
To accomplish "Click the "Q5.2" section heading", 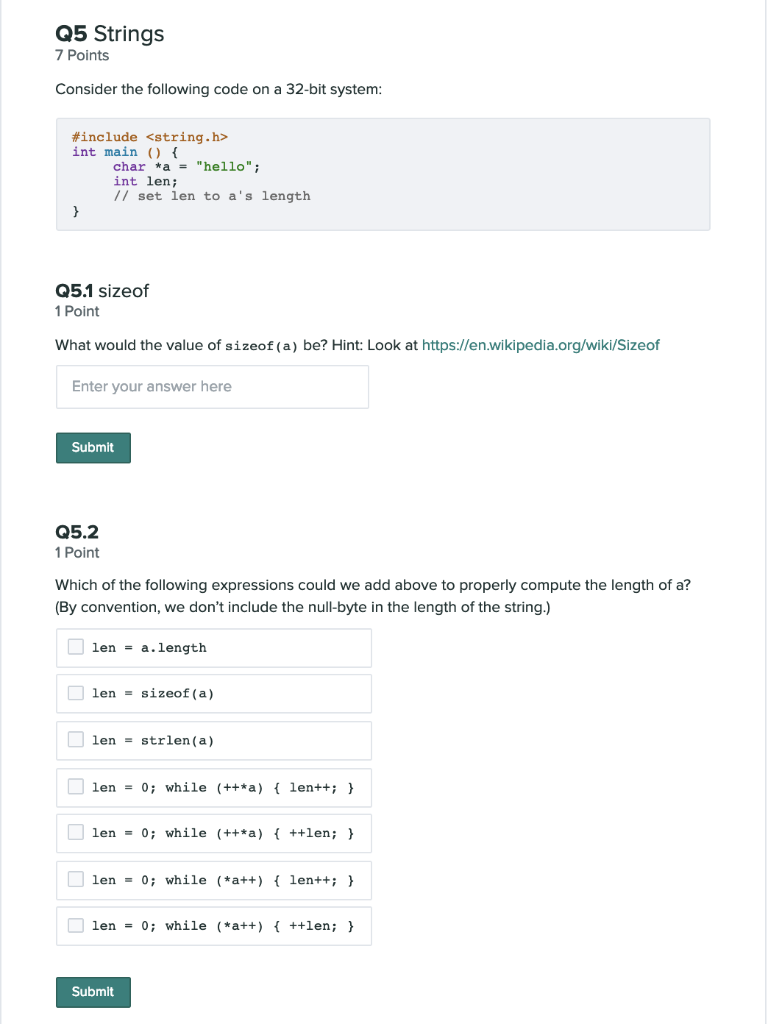I will [77, 531].
